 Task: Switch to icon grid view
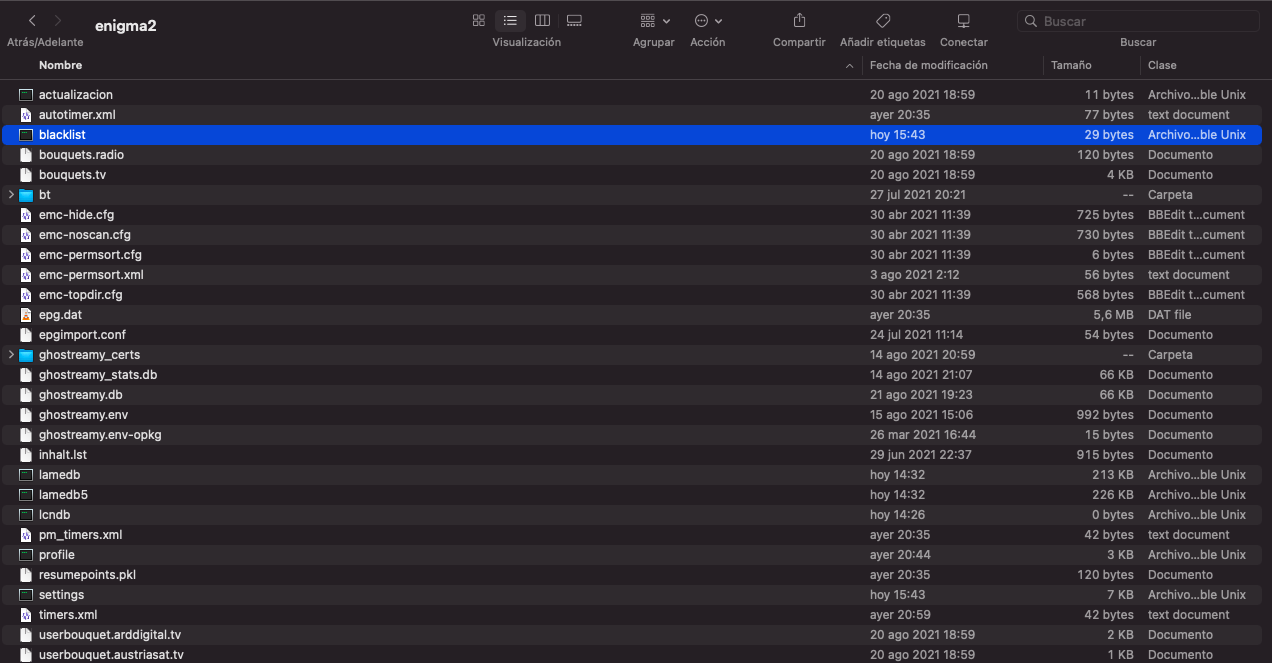pos(478,21)
